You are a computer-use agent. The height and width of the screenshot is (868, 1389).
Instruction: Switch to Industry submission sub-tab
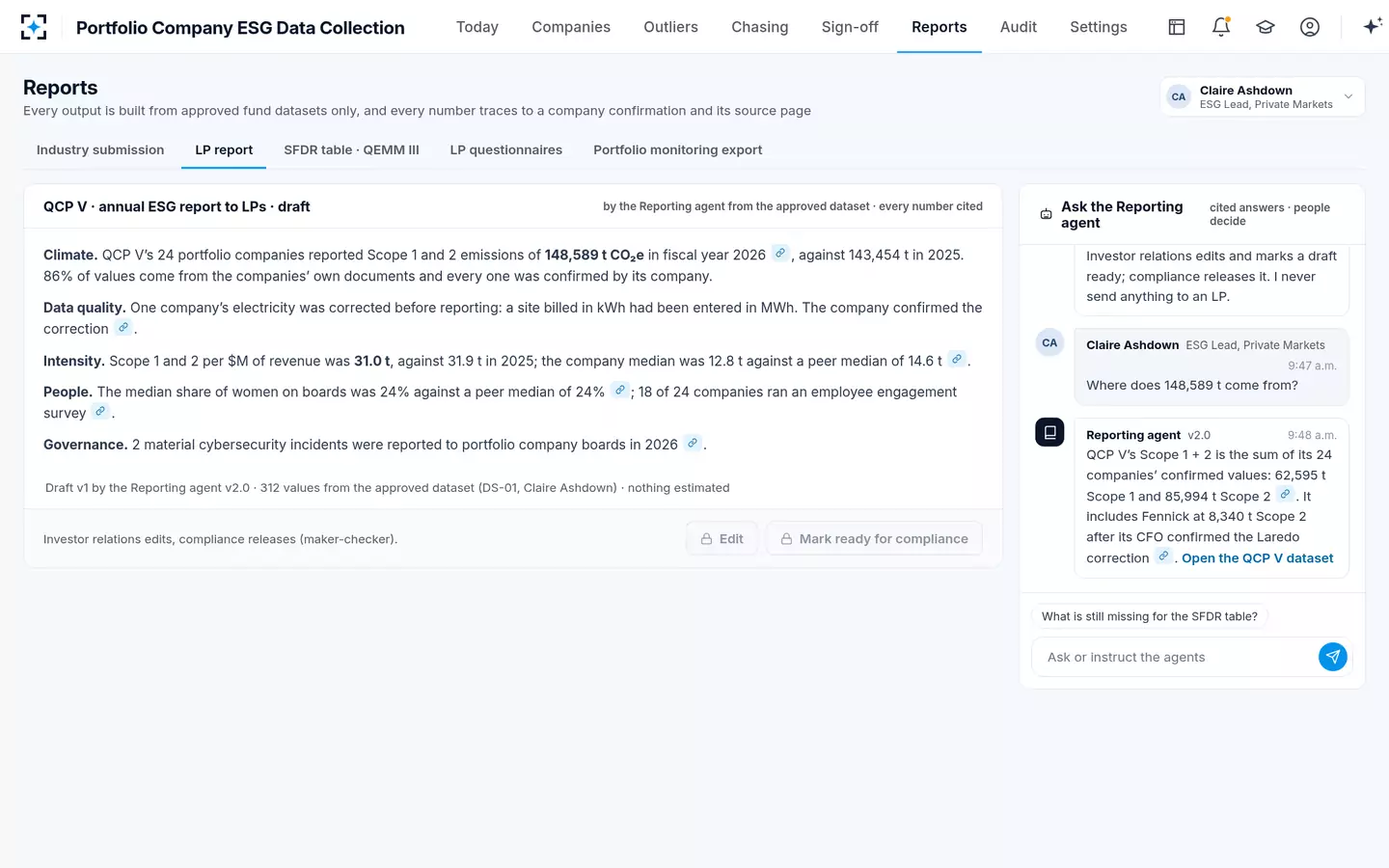pyautogui.click(x=100, y=149)
